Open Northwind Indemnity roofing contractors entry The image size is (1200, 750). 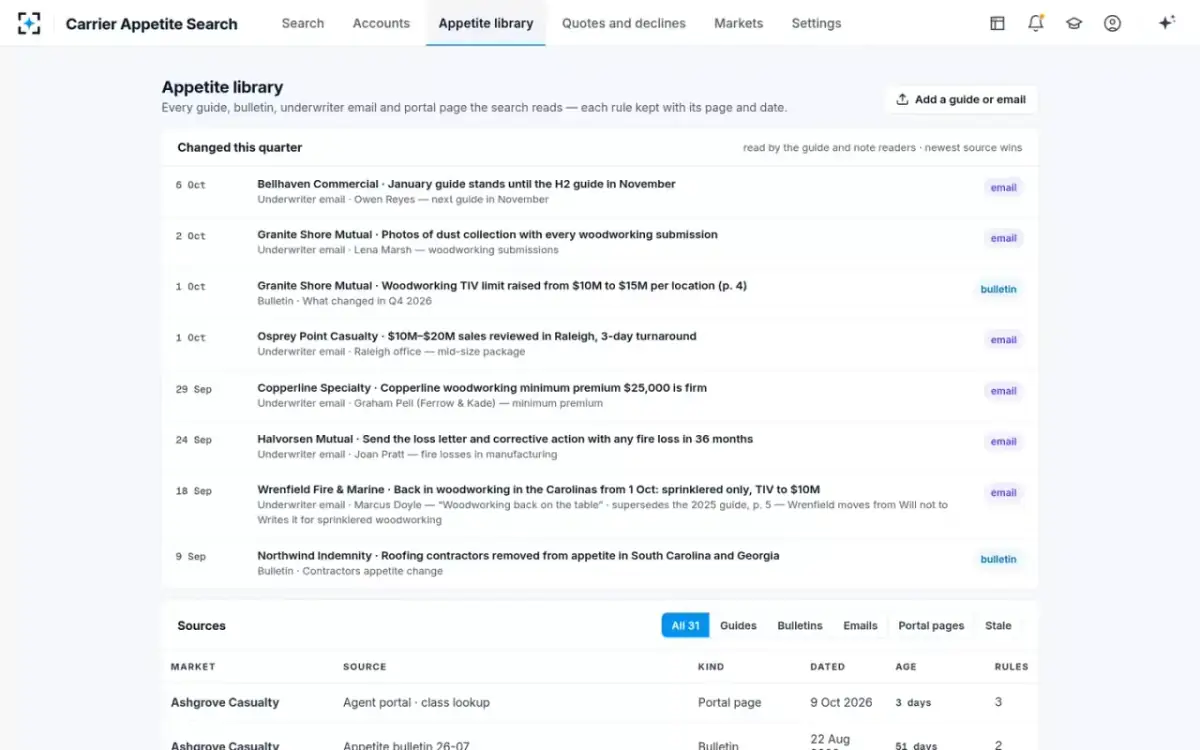(600, 563)
